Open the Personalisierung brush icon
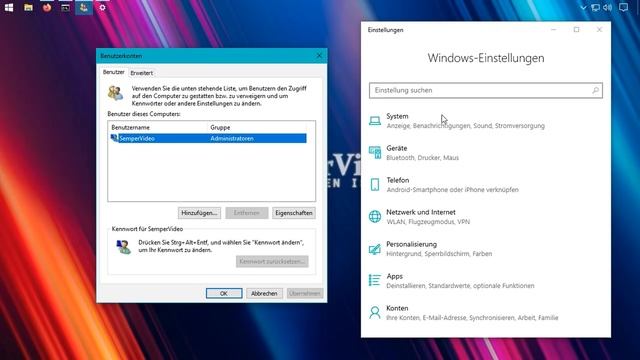Image resolution: width=640 pixels, height=360 pixels. click(x=375, y=249)
